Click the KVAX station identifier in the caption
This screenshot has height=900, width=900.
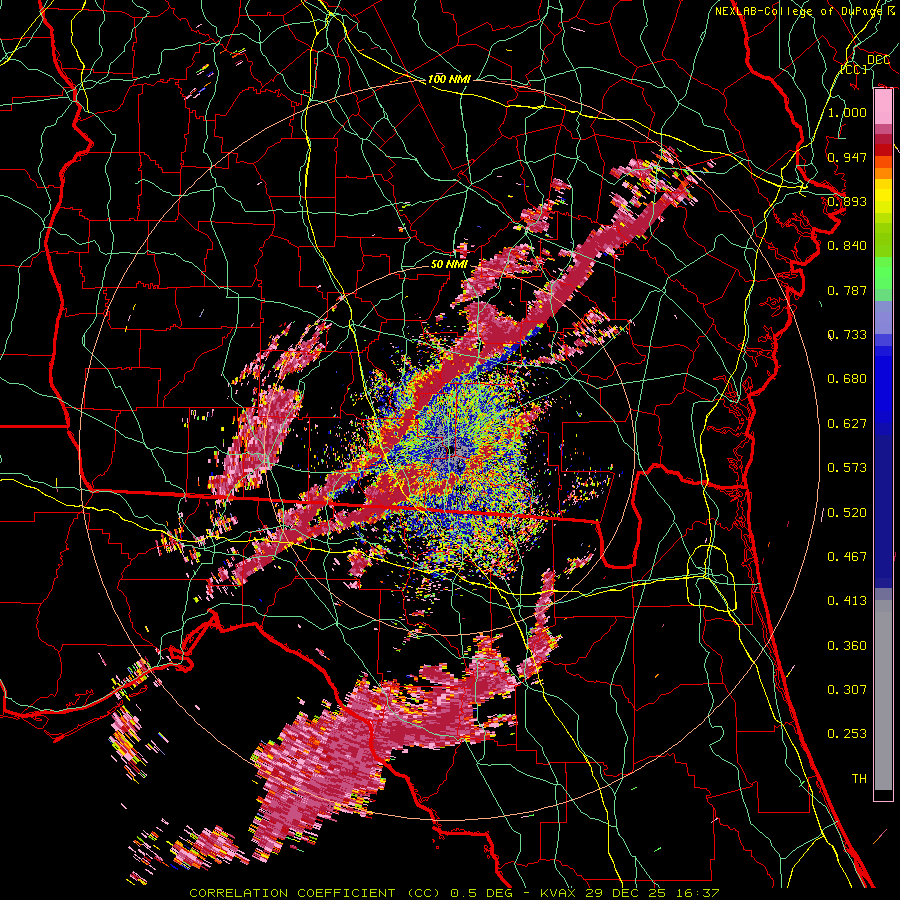tap(560, 893)
